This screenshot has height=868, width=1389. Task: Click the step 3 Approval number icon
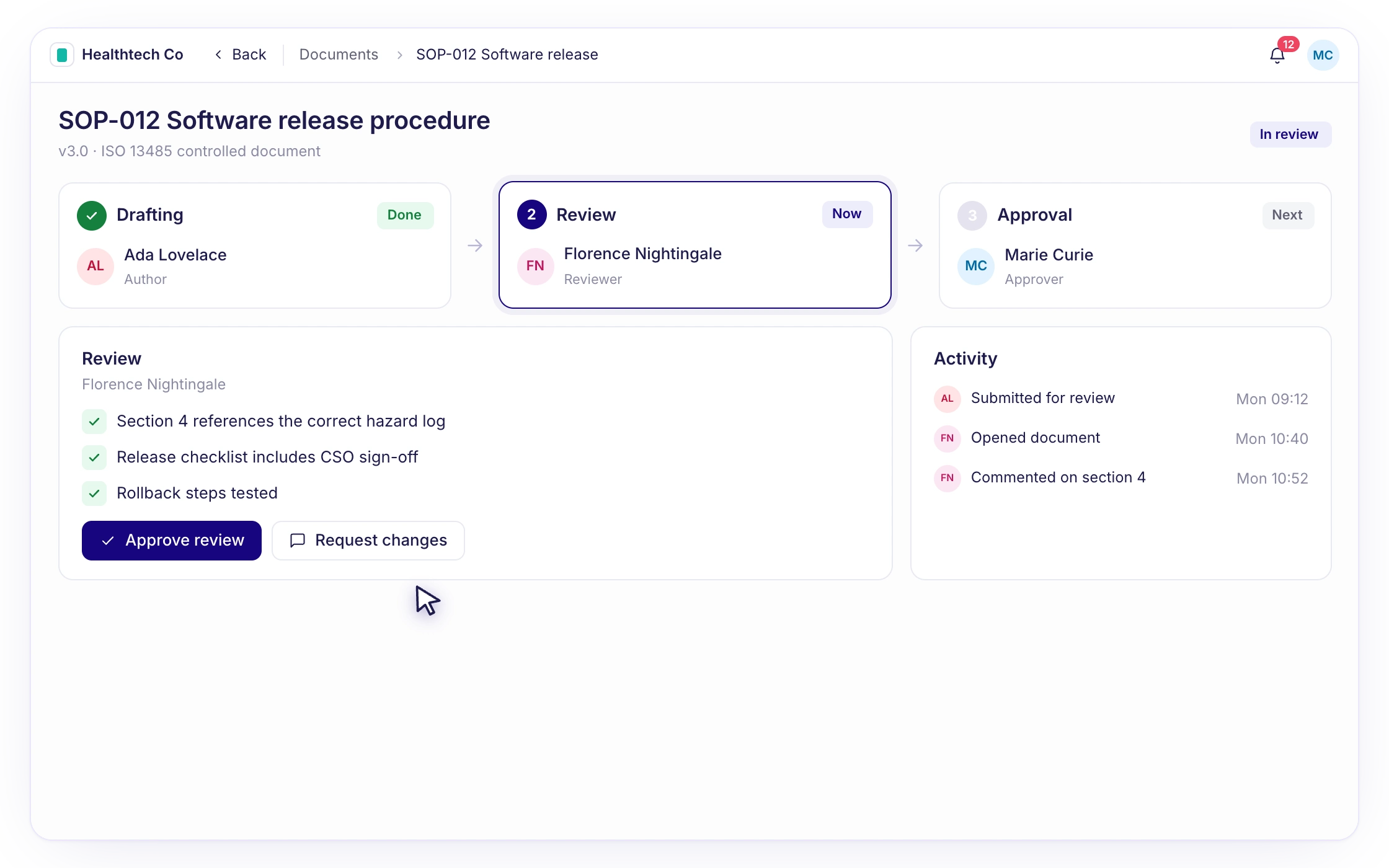[972, 215]
